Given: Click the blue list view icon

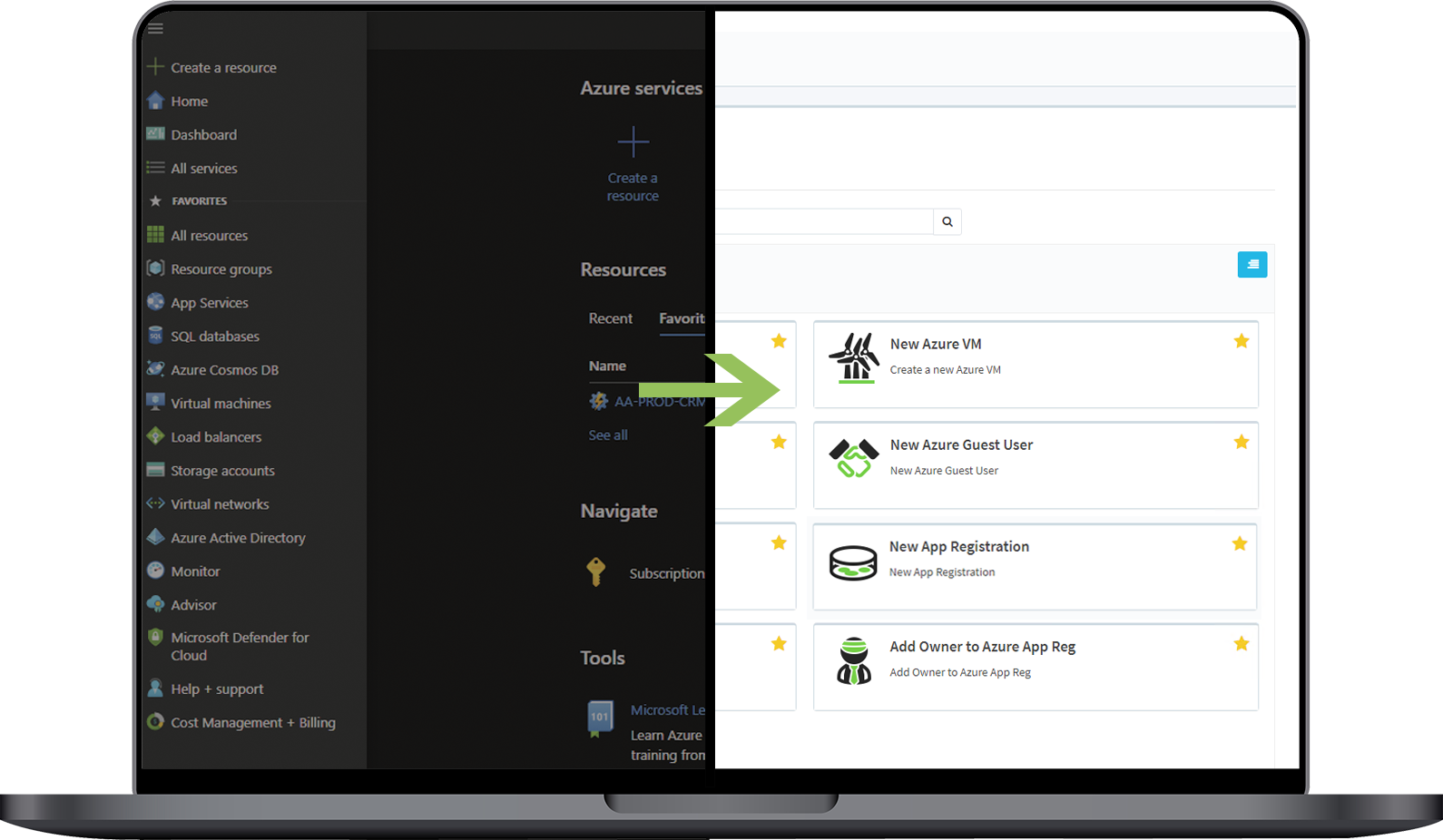Looking at the screenshot, I should [1252, 264].
